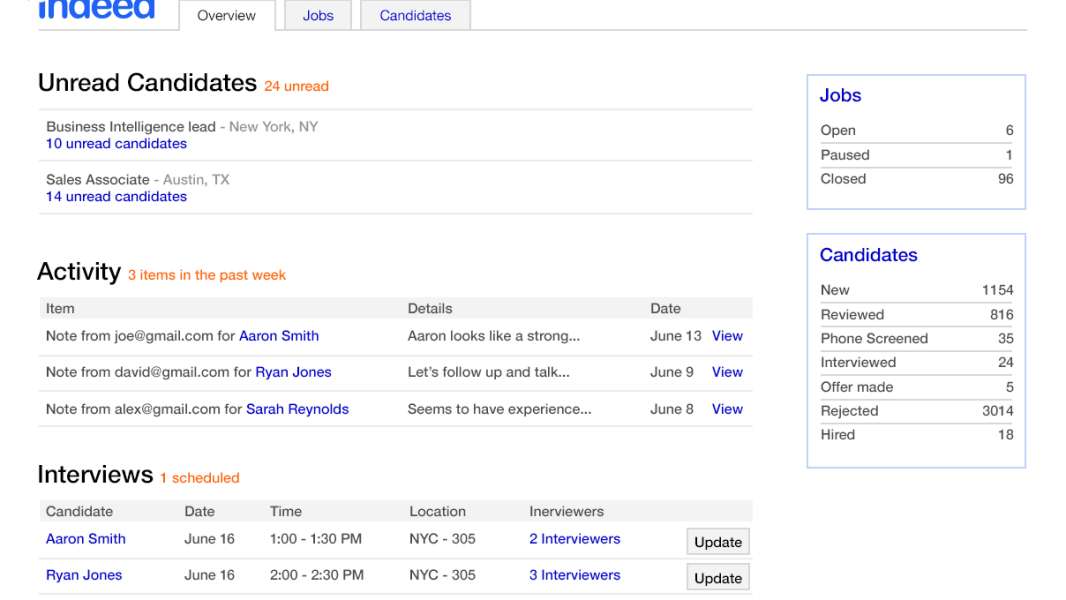Update Ryan Jones's interview

(718, 578)
